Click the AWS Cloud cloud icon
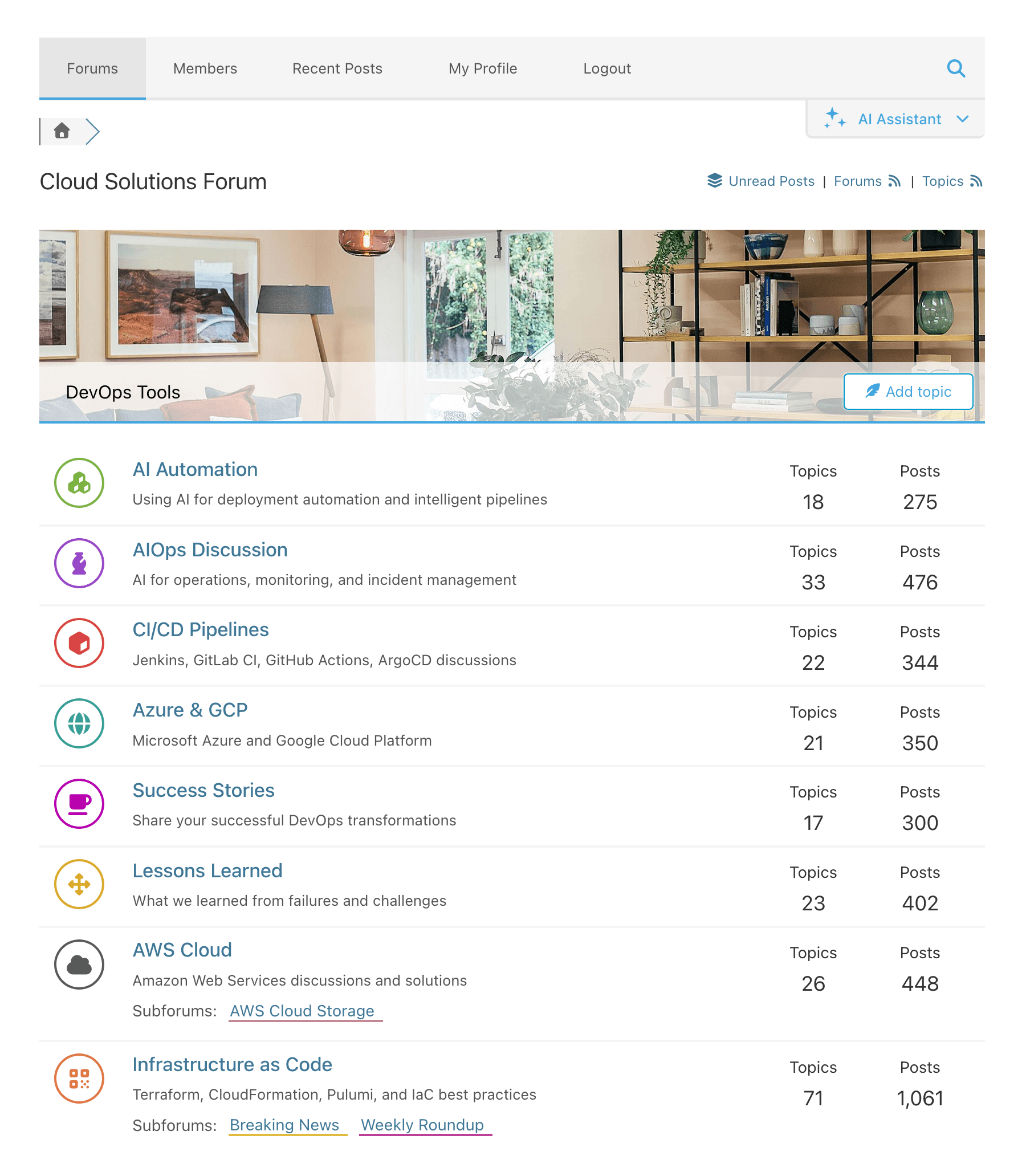Viewport: 1026px width, 1176px height. [x=79, y=963]
